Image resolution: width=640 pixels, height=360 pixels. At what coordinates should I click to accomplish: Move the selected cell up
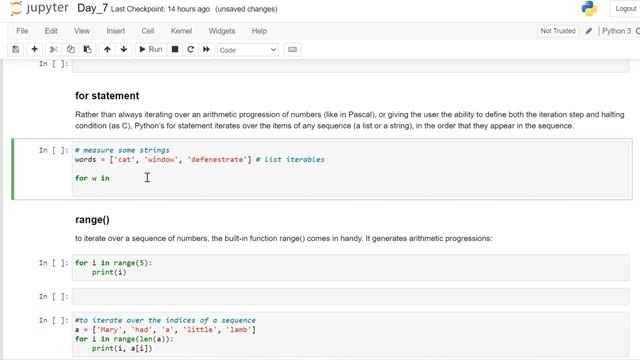tap(107, 49)
